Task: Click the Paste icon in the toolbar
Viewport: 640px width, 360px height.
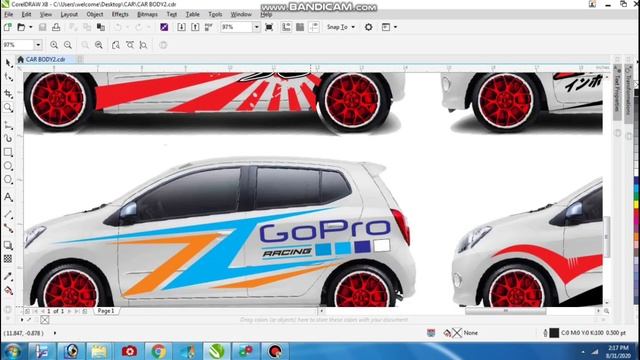Action: point(100,27)
